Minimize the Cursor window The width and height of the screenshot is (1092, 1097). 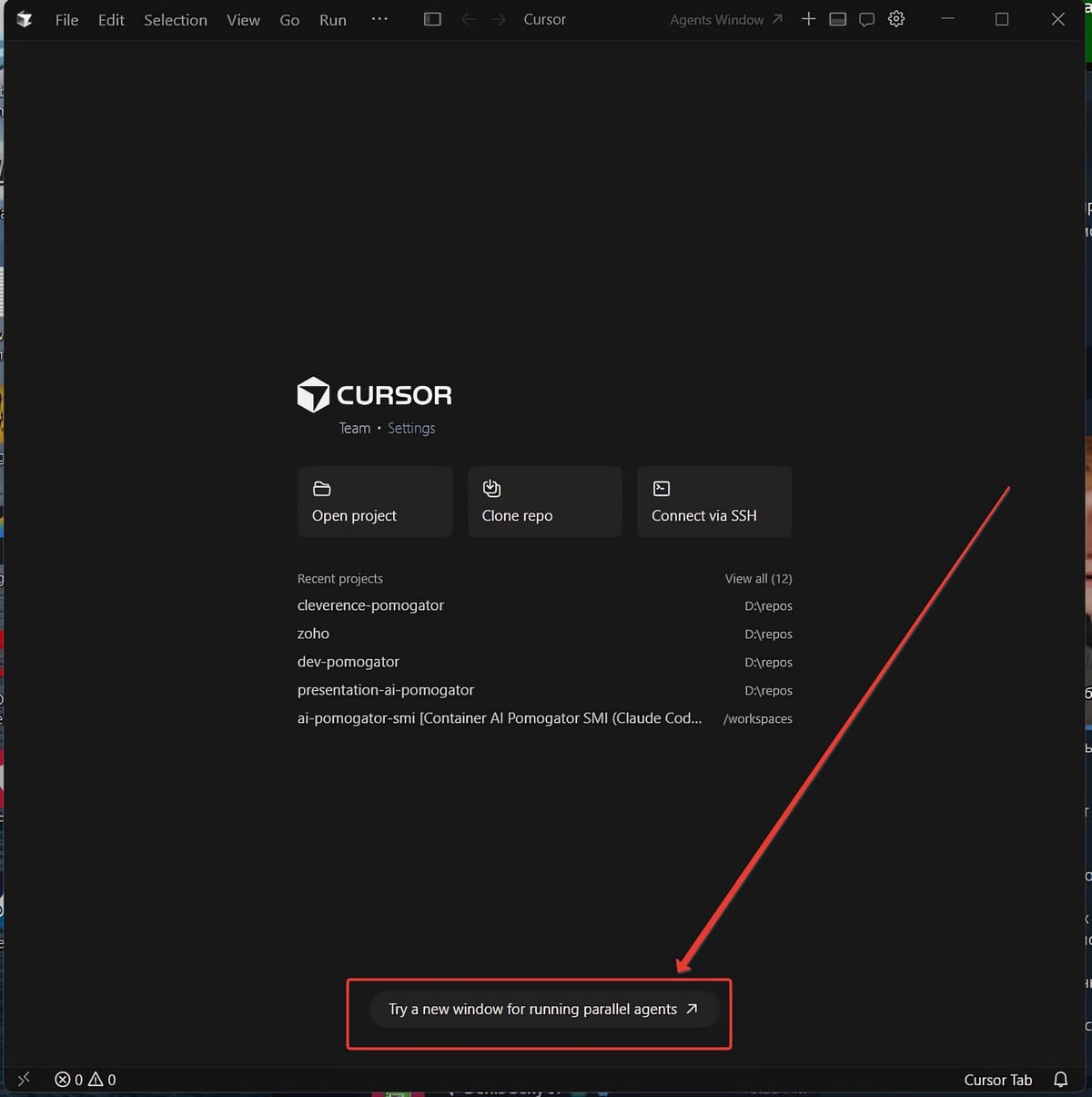[x=947, y=19]
